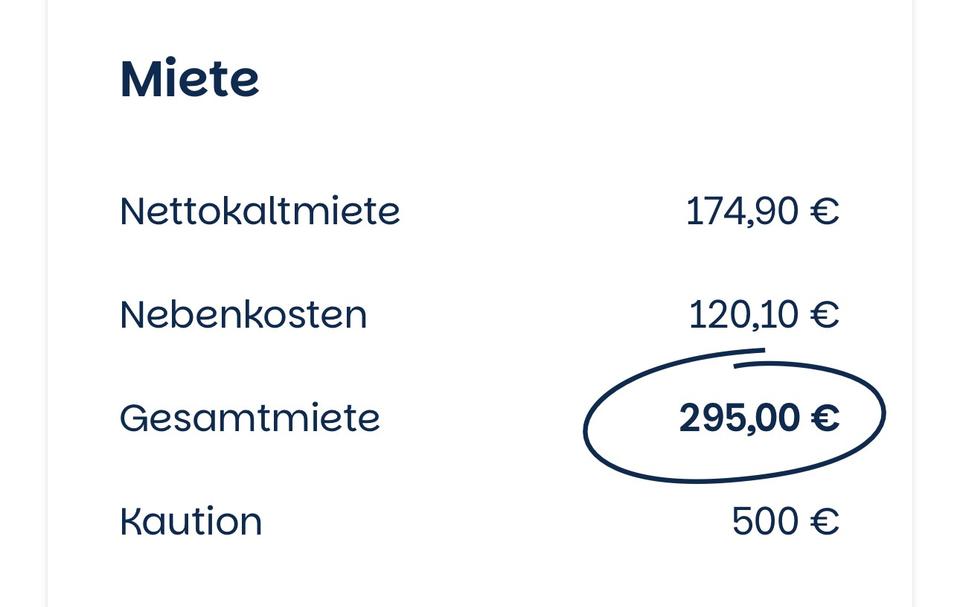Click the bold 295,00 total rent figure
The height and width of the screenshot is (607, 960).
point(740,418)
